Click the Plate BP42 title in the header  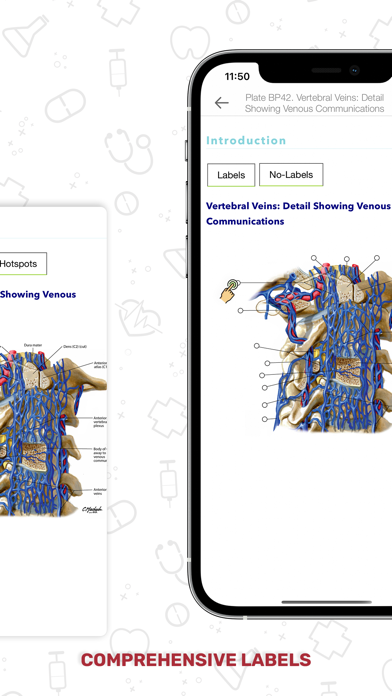pos(315,103)
